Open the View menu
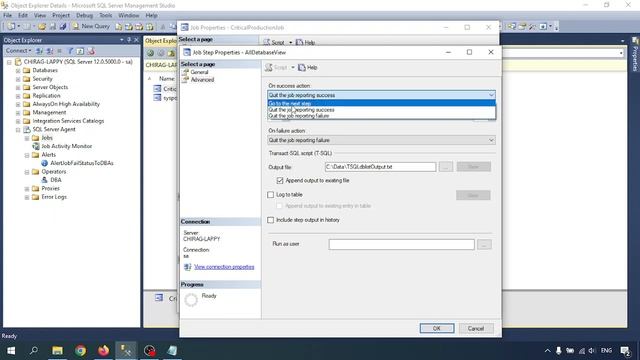The height and width of the screenshot is (360, 640). [x=40, y=16]
